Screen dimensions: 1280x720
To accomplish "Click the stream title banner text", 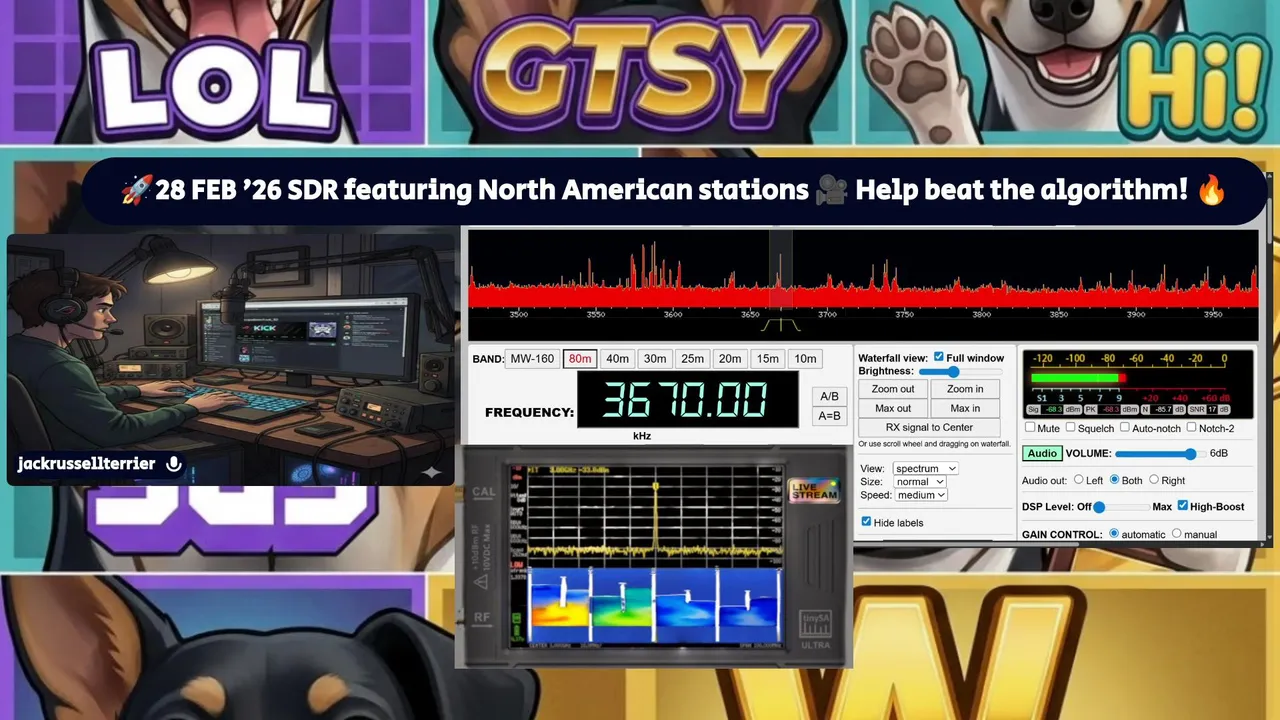I will pos(672,190).
